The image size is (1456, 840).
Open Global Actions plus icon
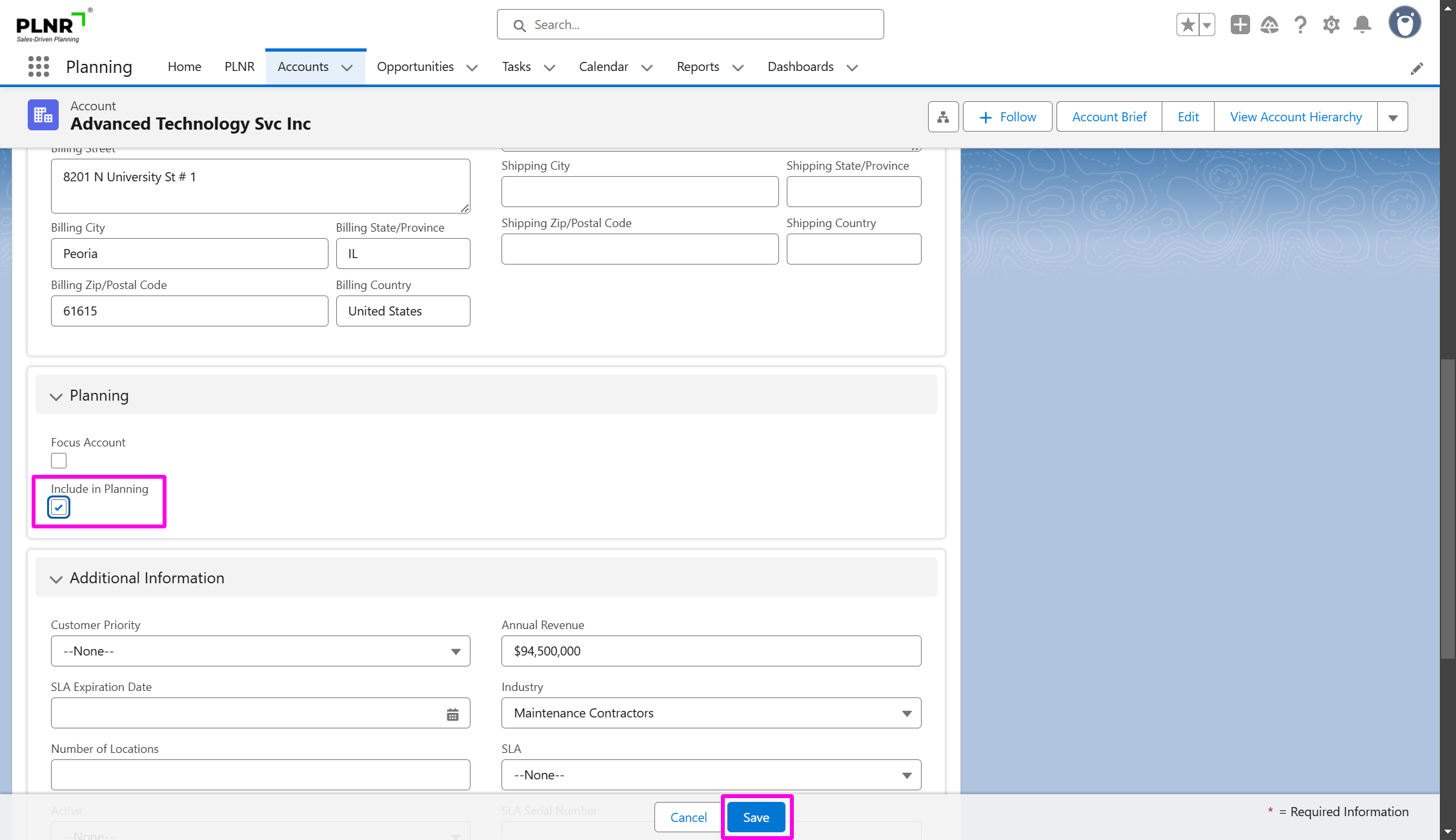[x=1240, y=25]
